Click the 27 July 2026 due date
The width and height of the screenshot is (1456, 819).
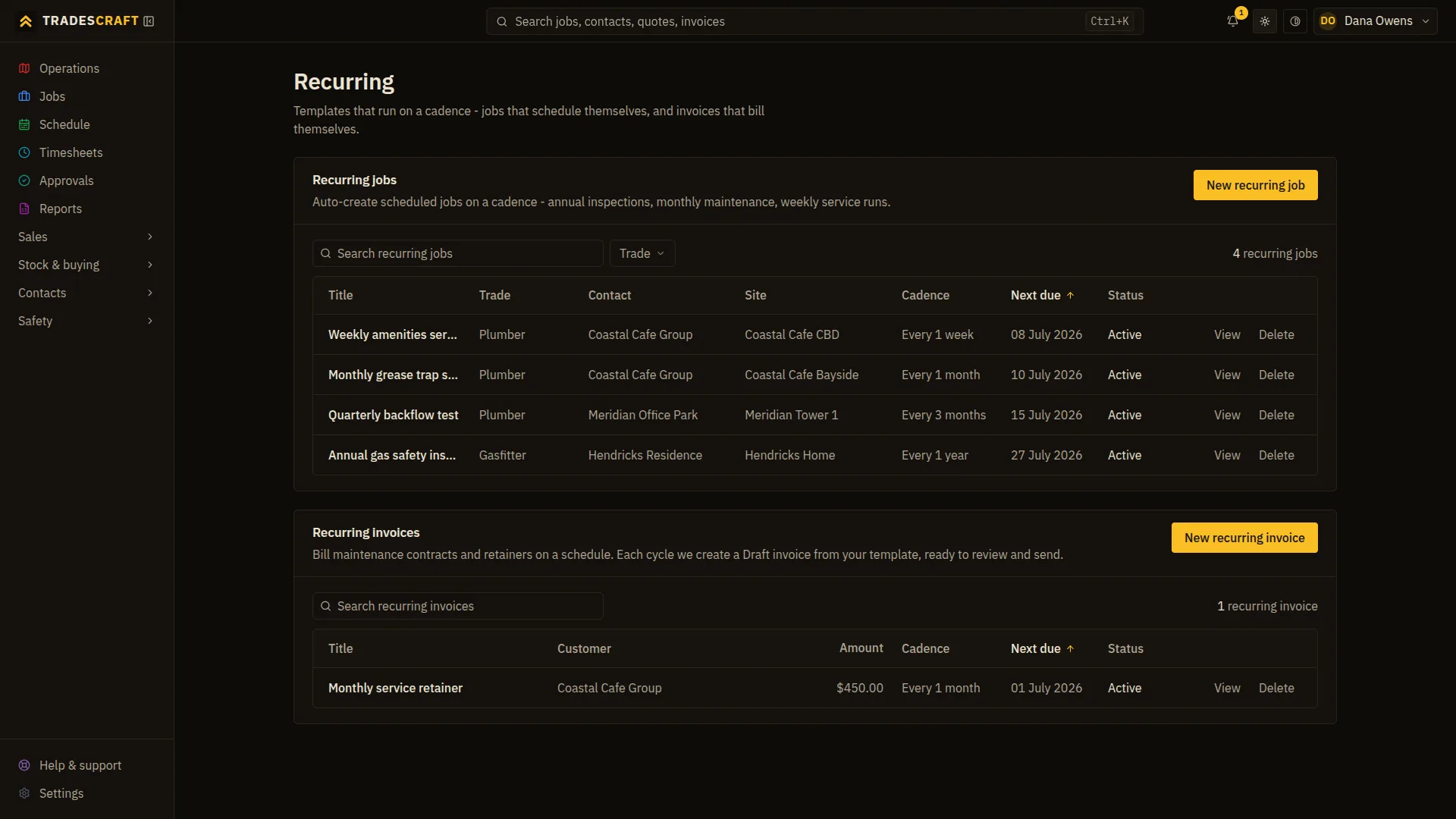1046,455
